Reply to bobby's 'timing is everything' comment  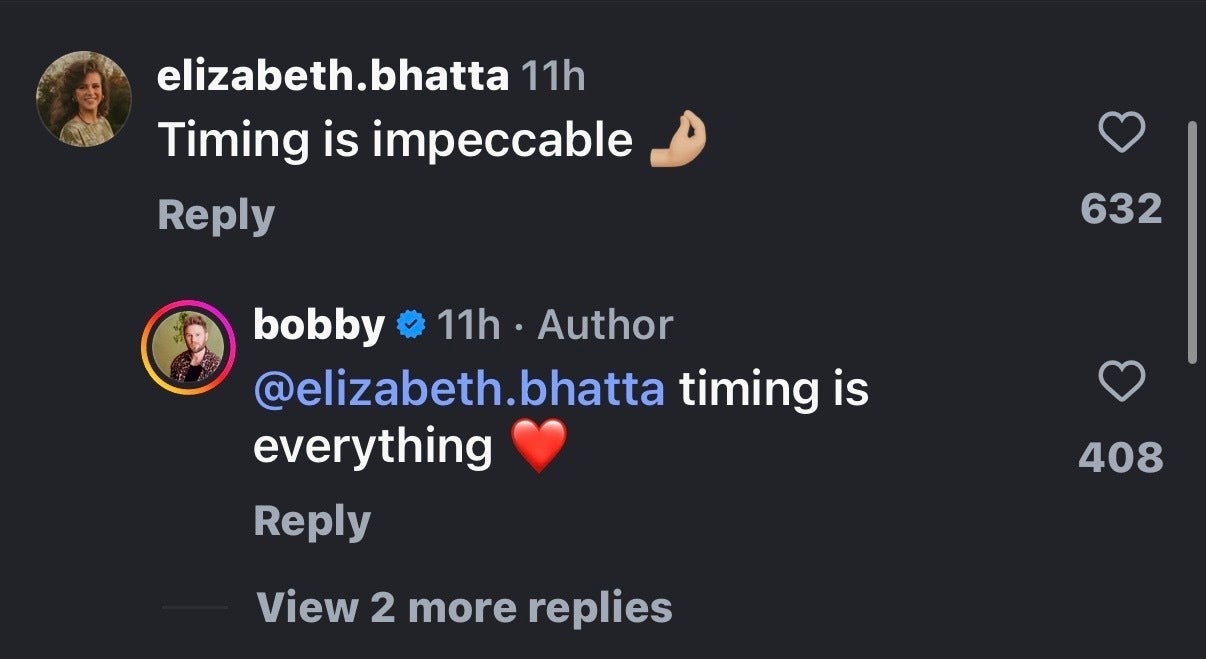(312, 522)
